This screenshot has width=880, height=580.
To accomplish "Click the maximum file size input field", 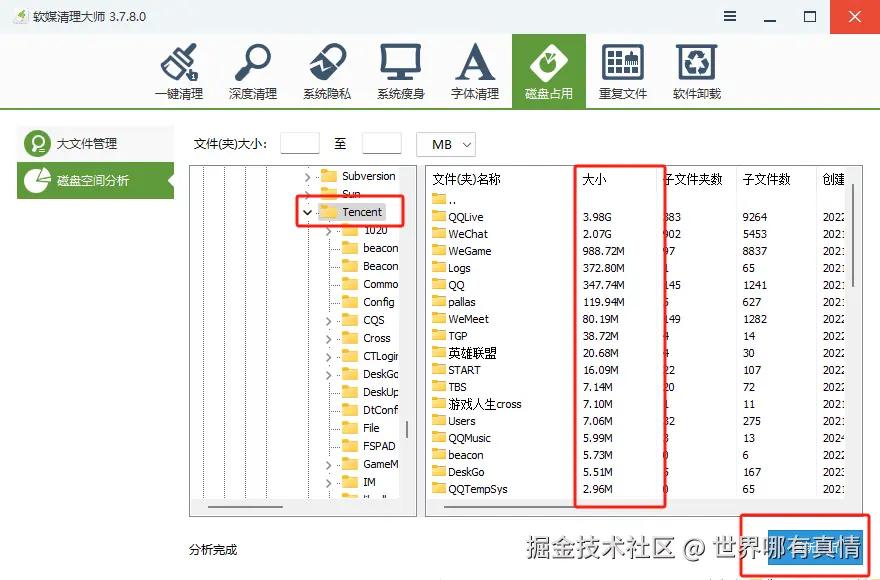I will 382,143.
